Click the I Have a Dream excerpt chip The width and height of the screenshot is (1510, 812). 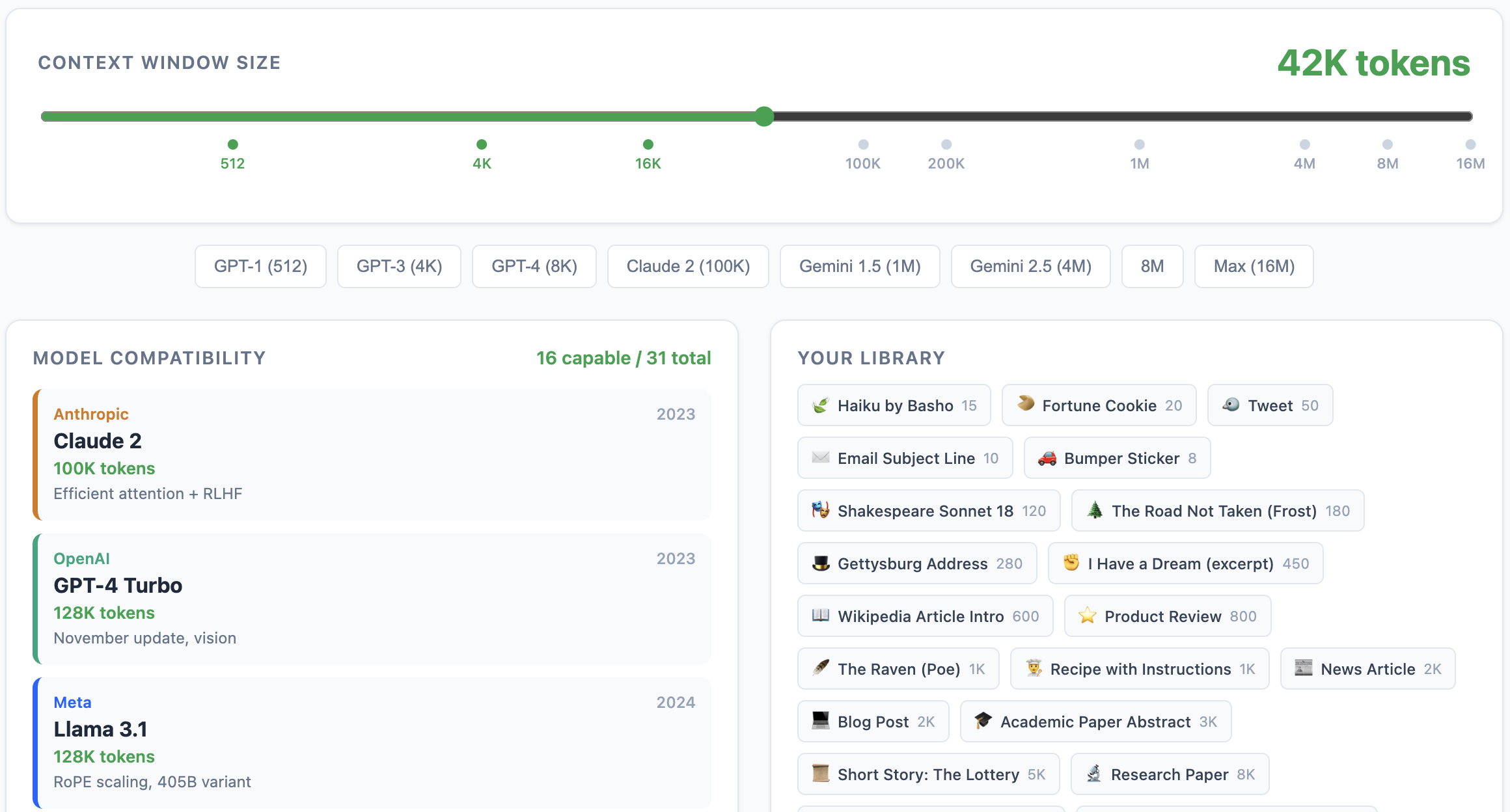coord(1185,563)
